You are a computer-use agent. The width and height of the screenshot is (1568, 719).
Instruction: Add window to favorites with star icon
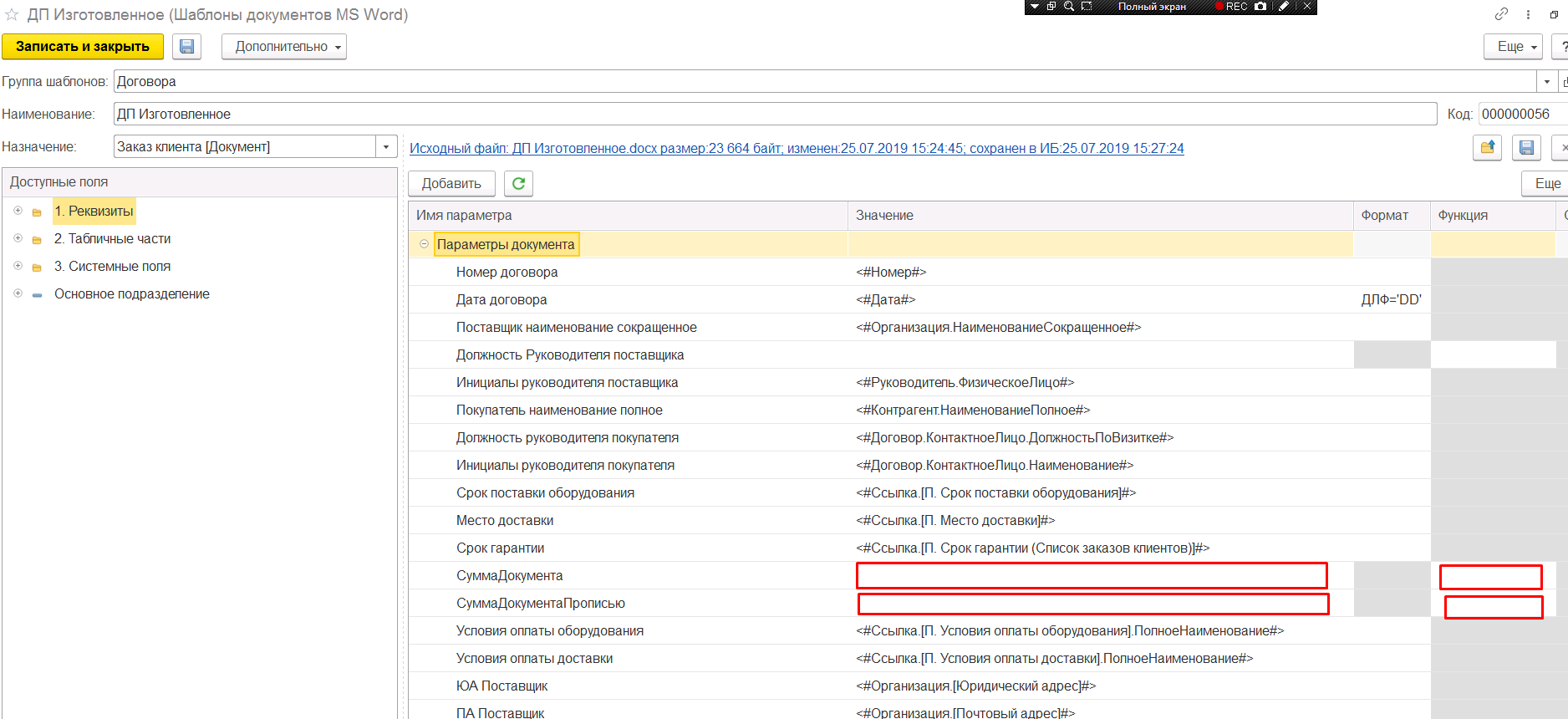click(x=12, y=15)
